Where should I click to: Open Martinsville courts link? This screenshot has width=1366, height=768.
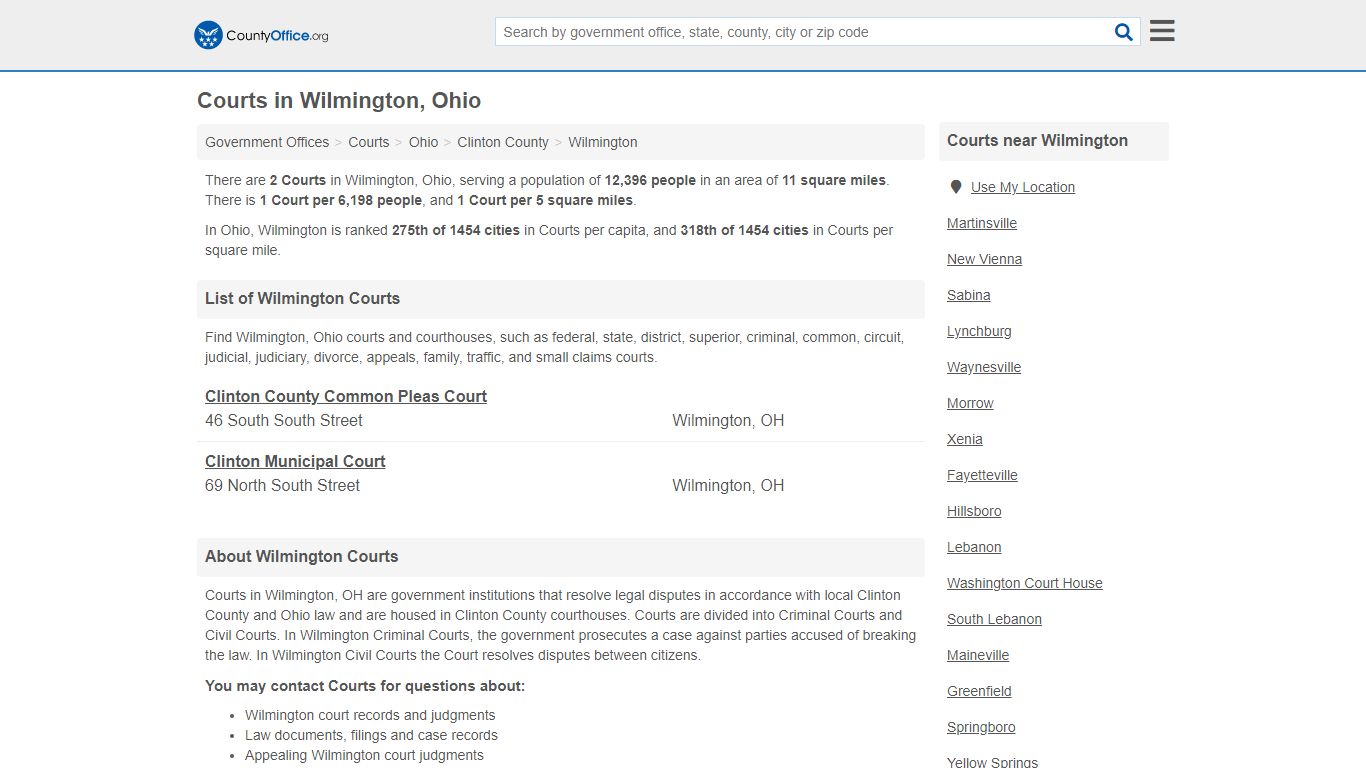(982, 223)
